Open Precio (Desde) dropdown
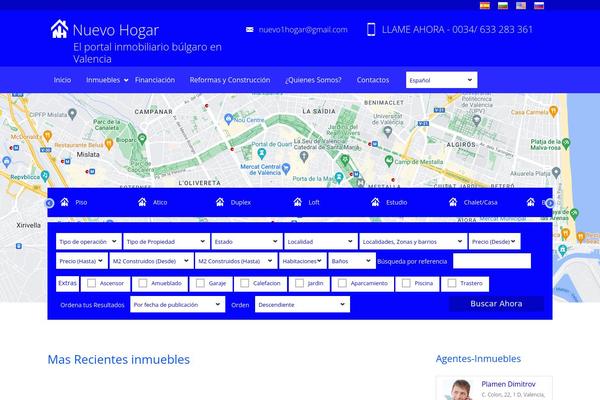This screenshot has height=400, width=600. 494,242
